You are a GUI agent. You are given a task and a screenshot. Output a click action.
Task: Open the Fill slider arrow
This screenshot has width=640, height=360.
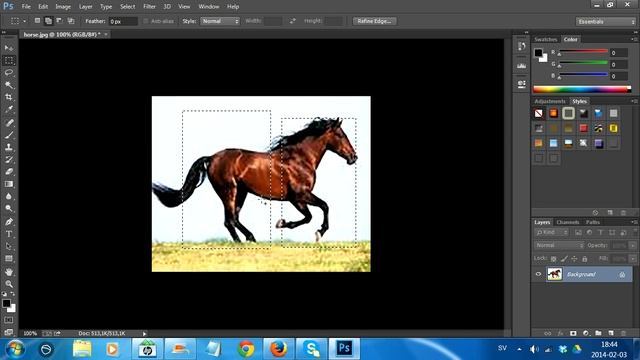tap(633, 259)
